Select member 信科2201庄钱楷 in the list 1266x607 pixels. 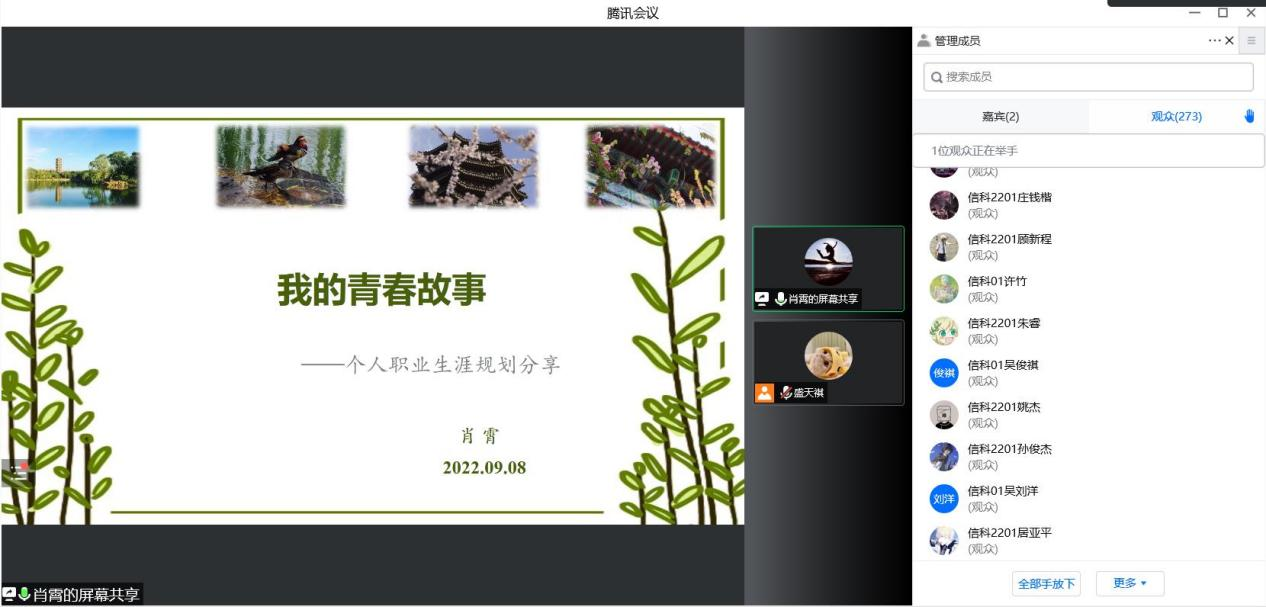(x=1009, y=198)
